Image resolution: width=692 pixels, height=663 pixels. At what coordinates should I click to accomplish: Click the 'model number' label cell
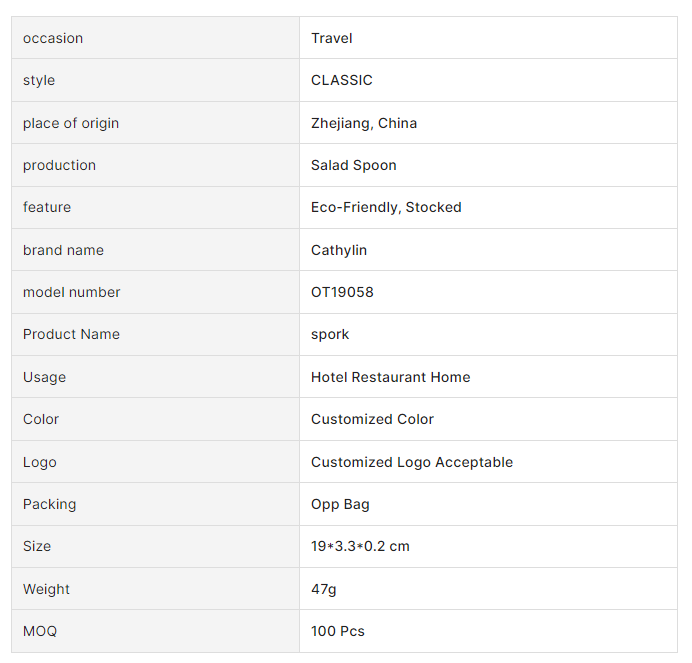click(x=71, y=292)
